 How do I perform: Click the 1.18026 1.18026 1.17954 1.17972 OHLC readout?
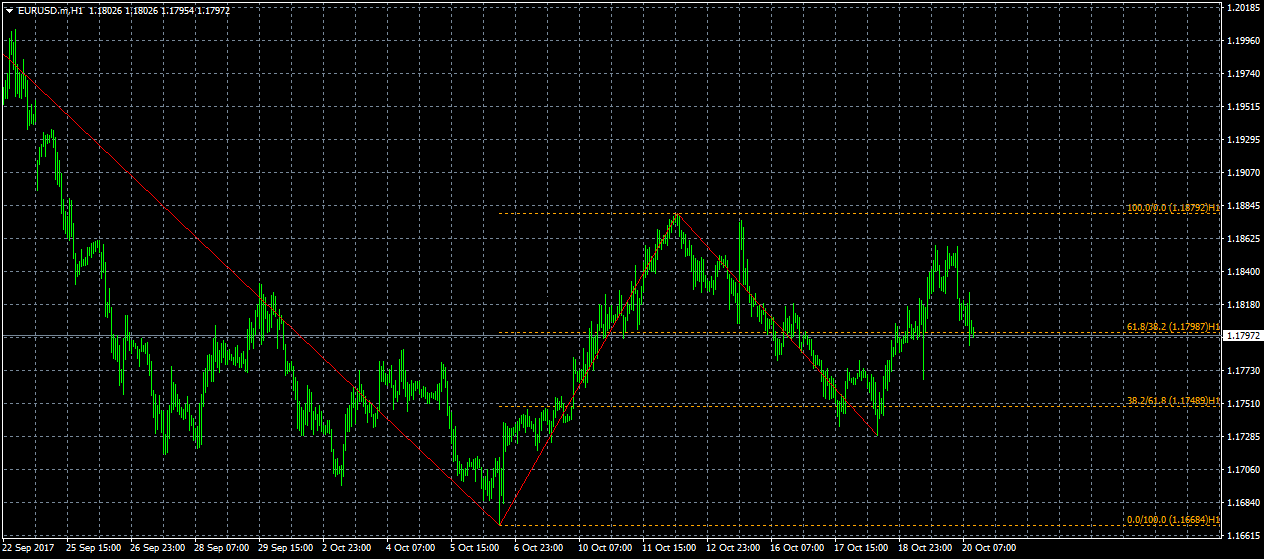[x=158, y=11]
